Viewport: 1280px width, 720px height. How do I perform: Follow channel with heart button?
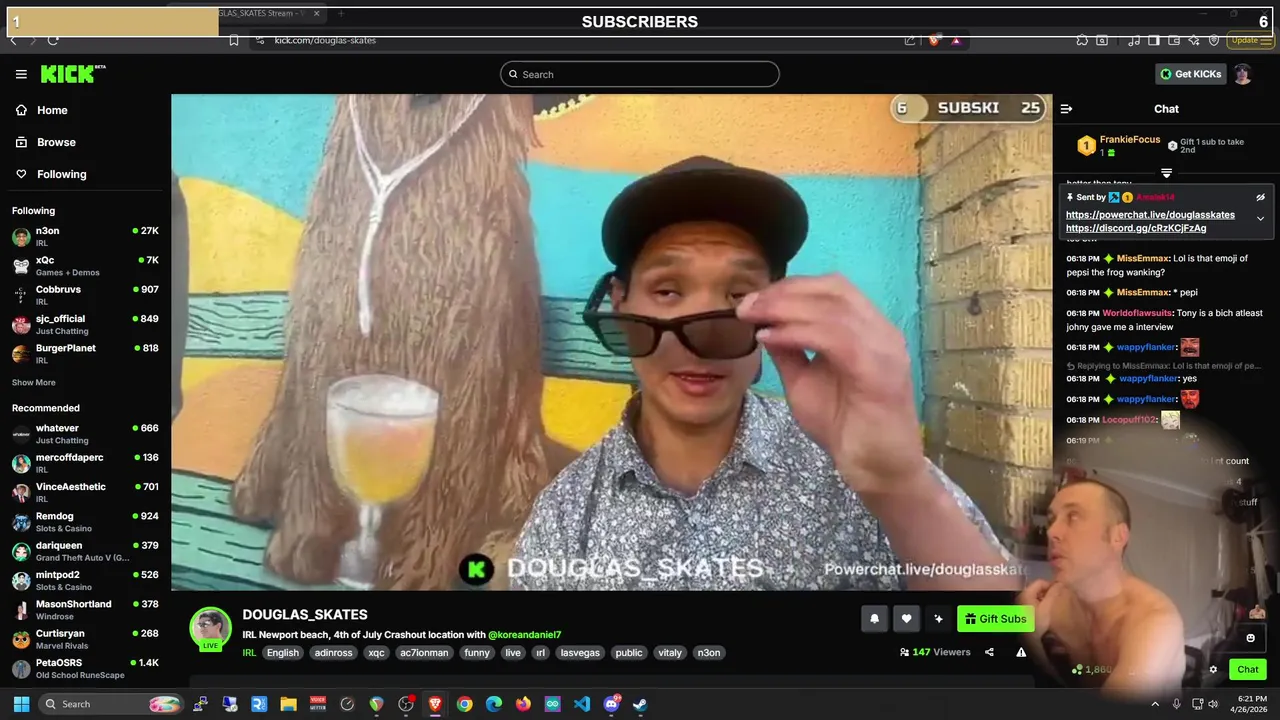[906, 619]
